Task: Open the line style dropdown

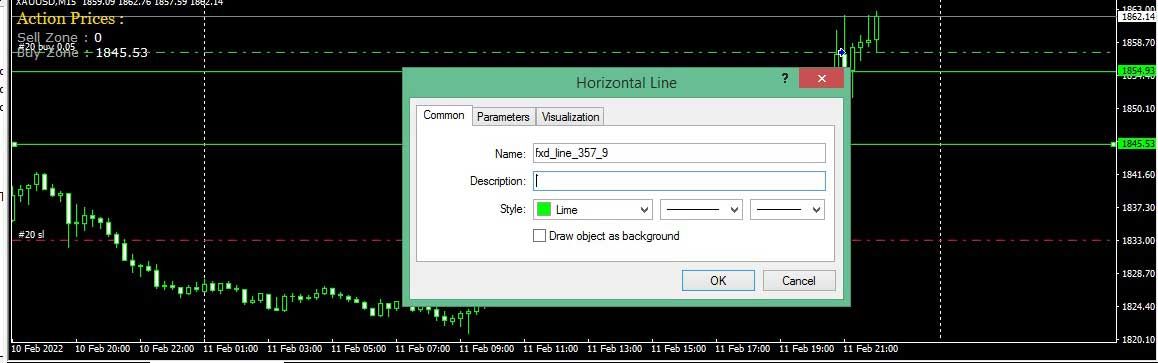Action: 701,210
